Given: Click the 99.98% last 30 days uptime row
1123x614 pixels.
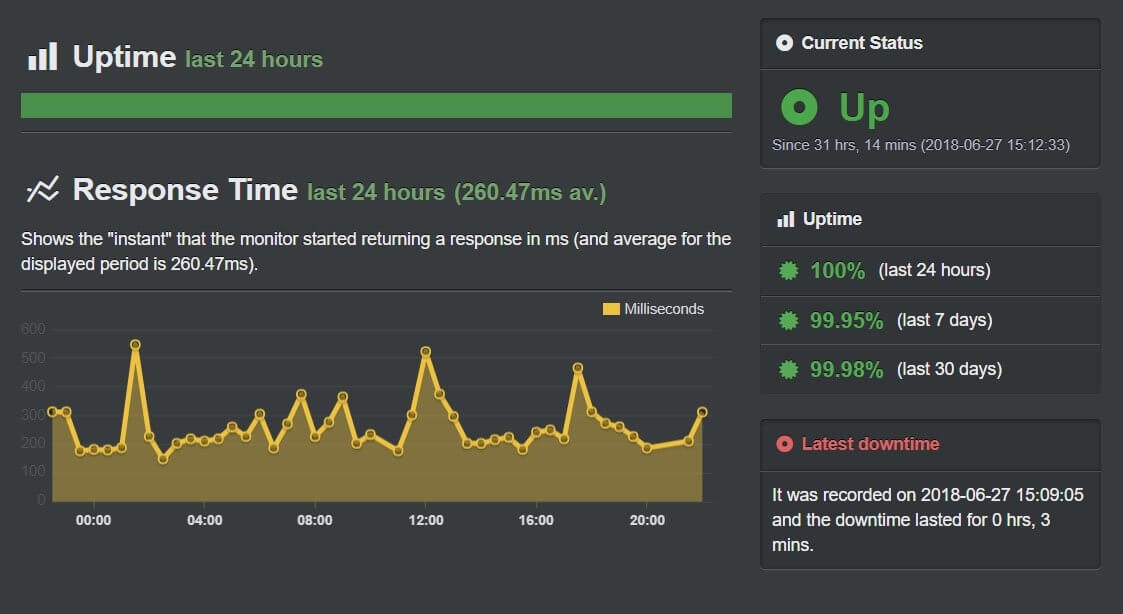Looking at the screenshot, I should click(930, 369).
